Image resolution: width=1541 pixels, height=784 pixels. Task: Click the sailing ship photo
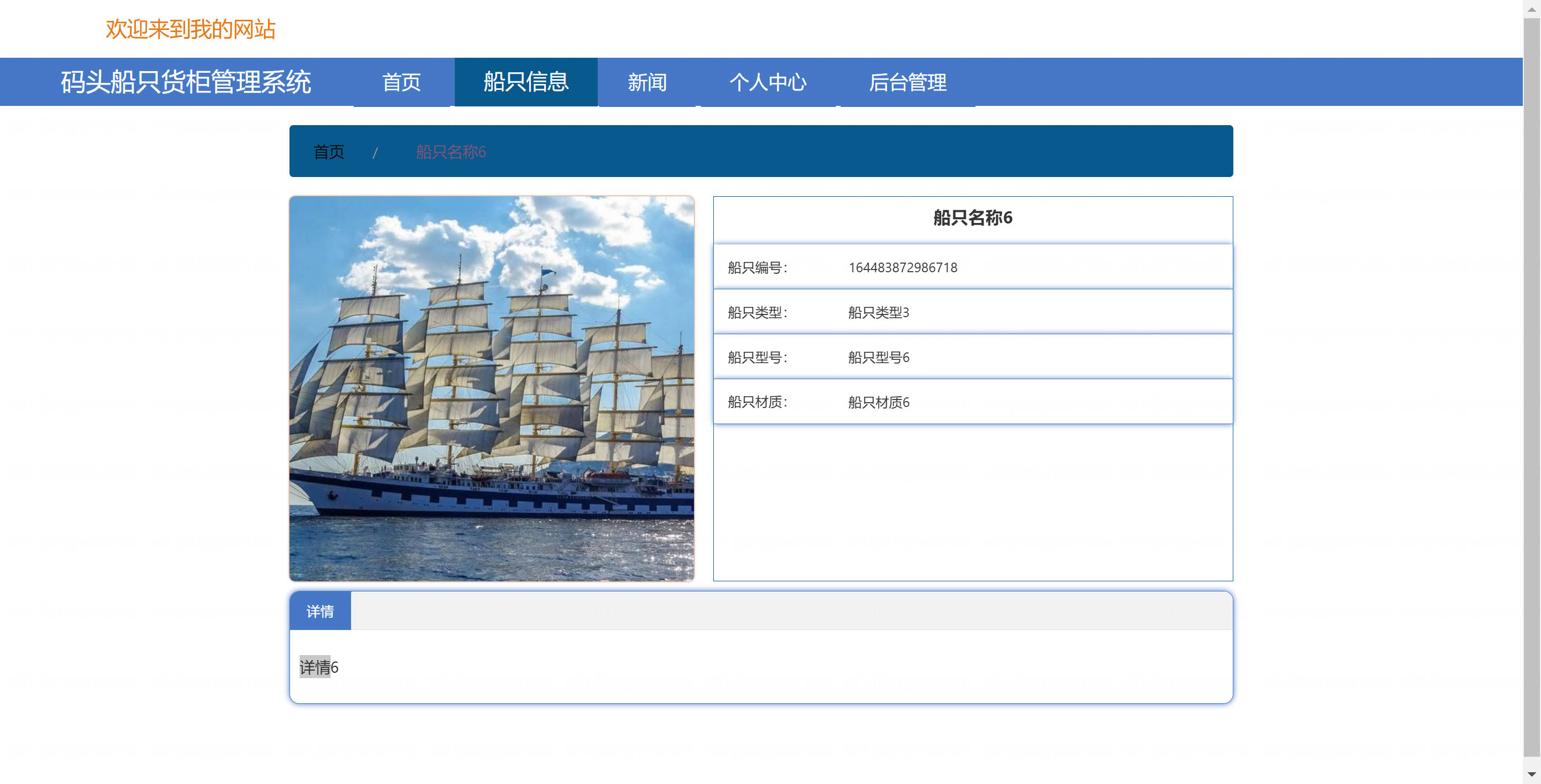492,389
